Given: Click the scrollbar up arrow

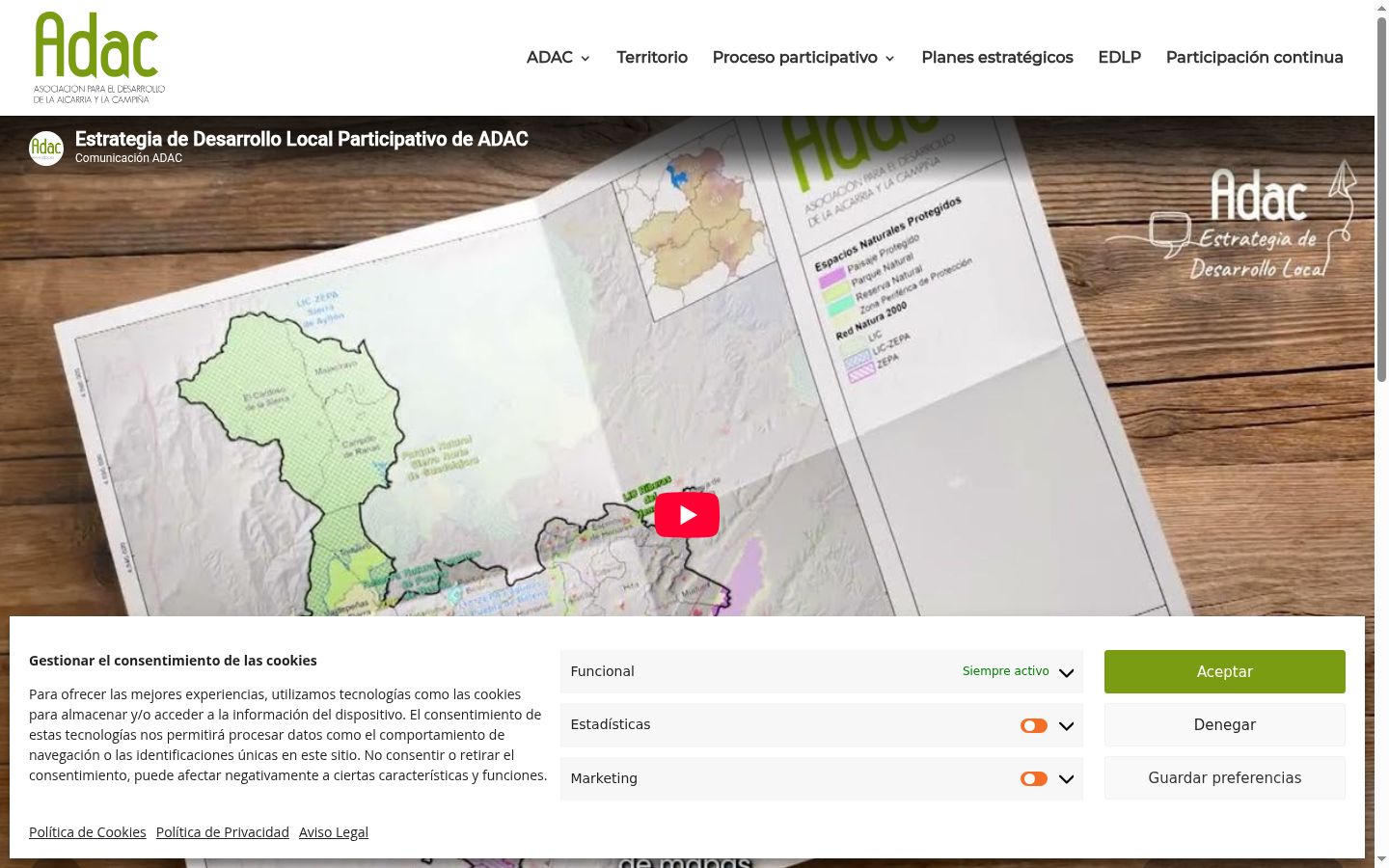Looking at the screenshot, I should (x=1381, y=8).
